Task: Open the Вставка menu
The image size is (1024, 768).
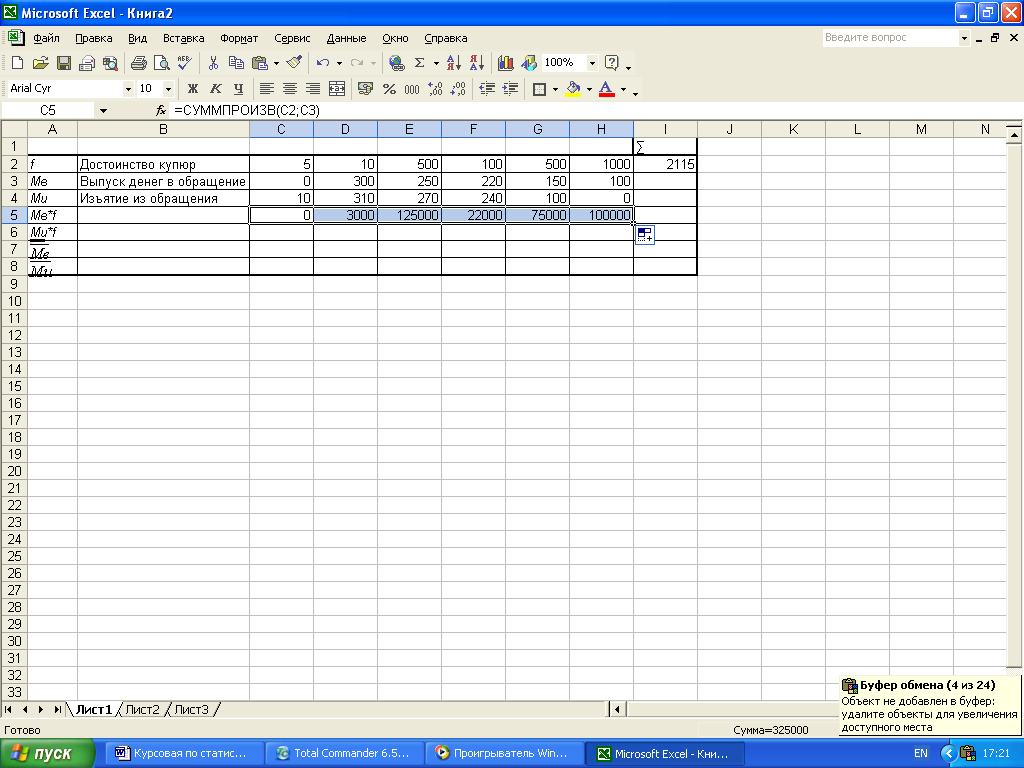Action: tap(184, 38)
